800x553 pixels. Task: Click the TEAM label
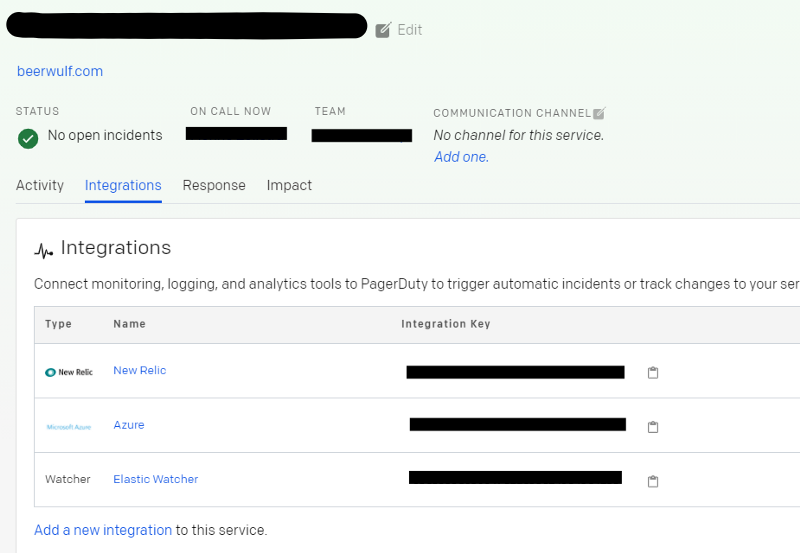[x=330, y=111]
